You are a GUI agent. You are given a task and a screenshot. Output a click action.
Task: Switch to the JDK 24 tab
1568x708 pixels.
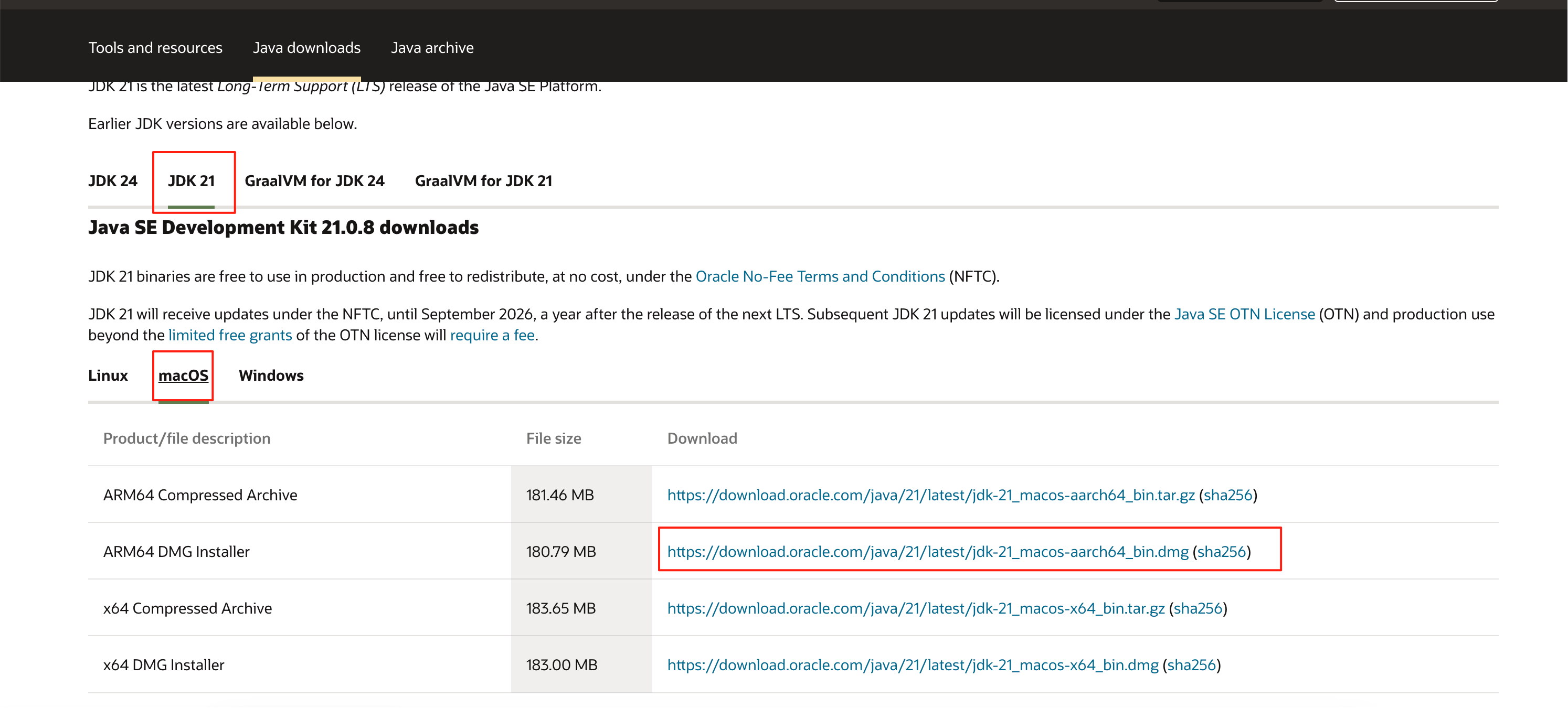(113, 180)
